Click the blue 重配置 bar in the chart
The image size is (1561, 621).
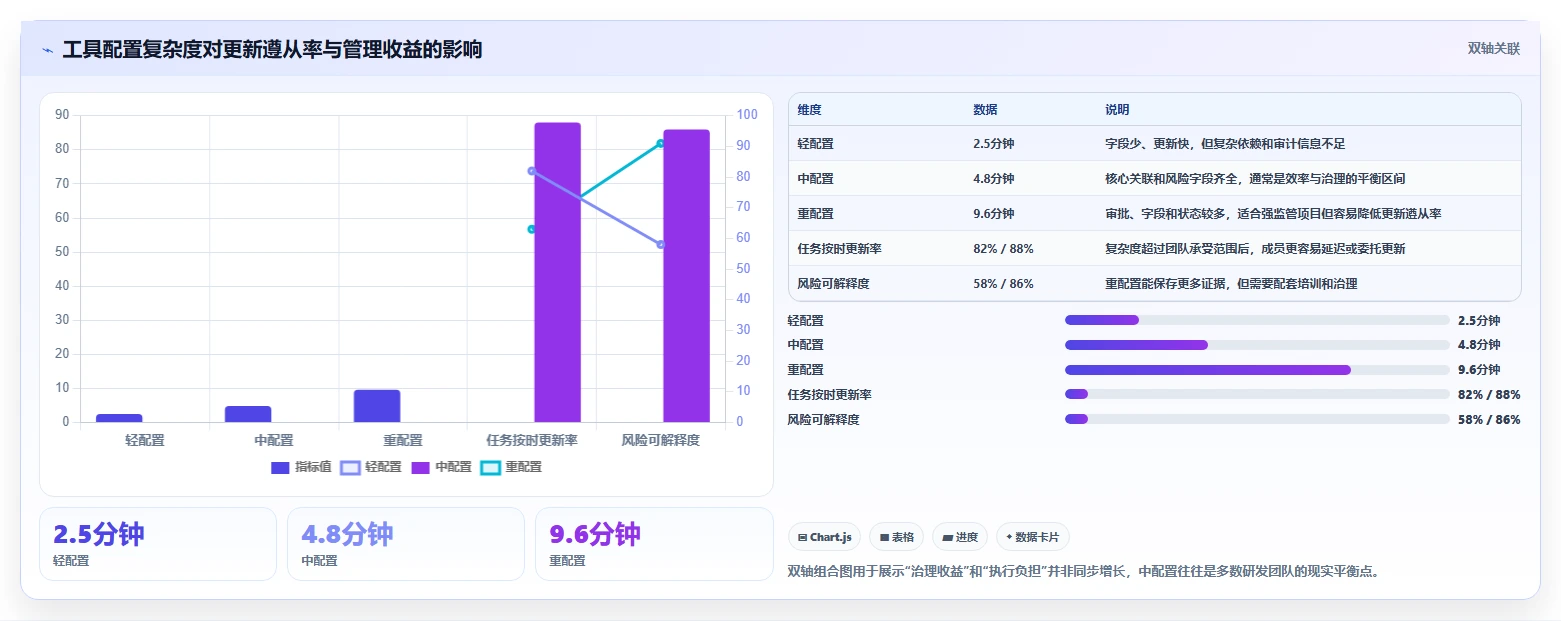(x=377, y=406)
